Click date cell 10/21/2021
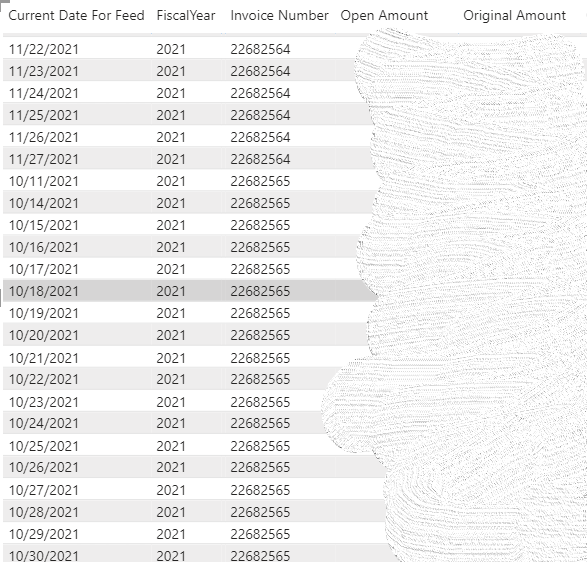 [44, 358]
